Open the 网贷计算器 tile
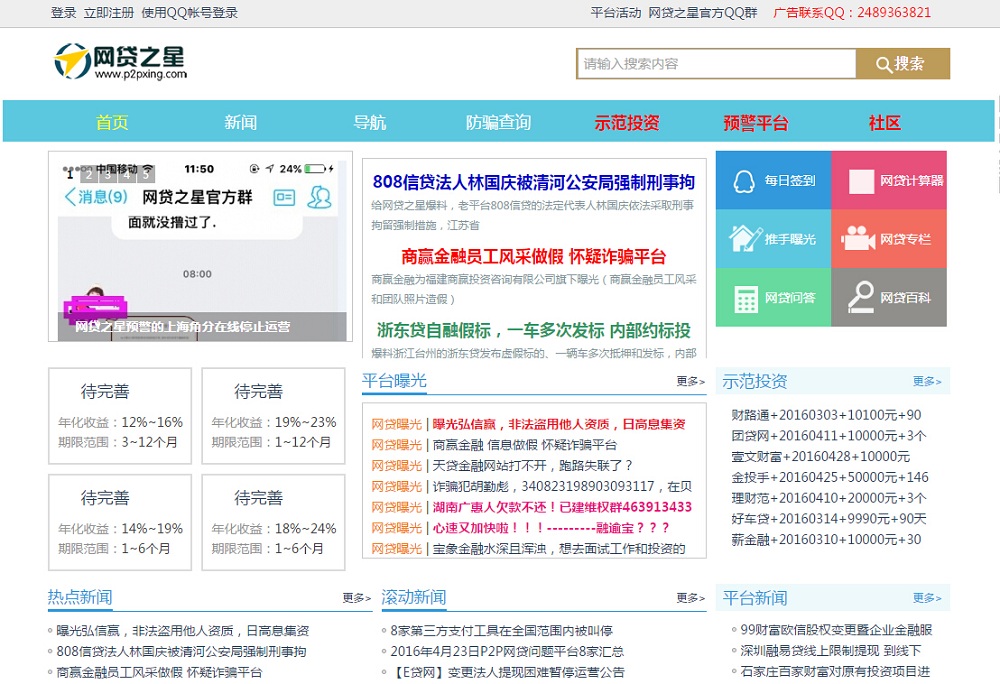Viewport: 1000px width, 684px height. [x=889, y=180]
